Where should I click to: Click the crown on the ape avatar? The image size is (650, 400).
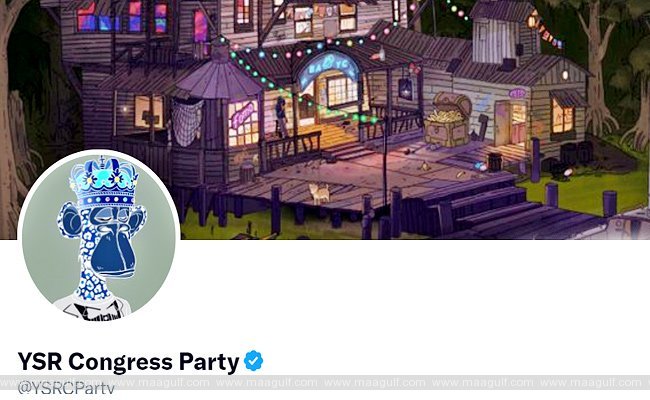(x=104, y=181)
